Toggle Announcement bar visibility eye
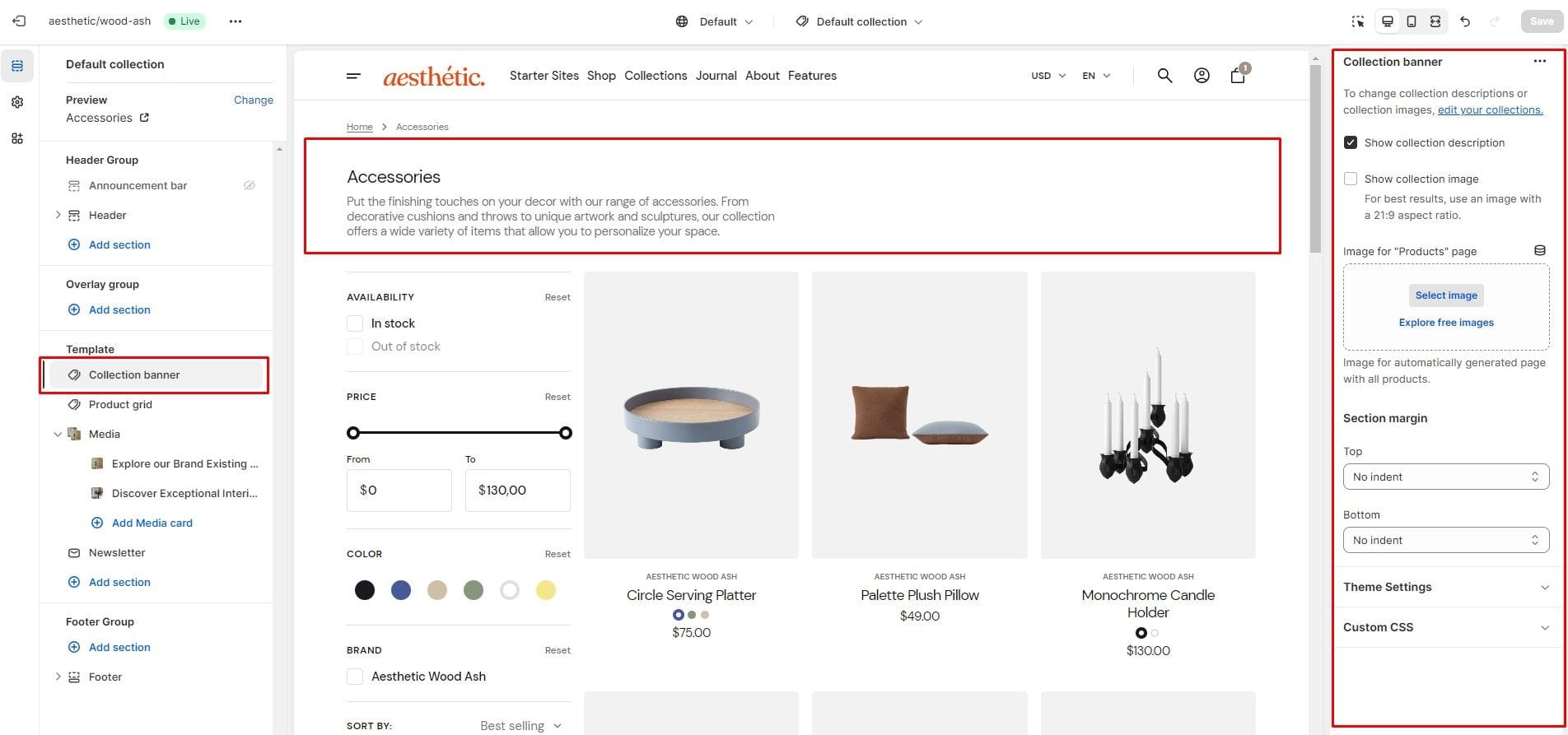This screenshot has width=1568, height=735. 249,185
